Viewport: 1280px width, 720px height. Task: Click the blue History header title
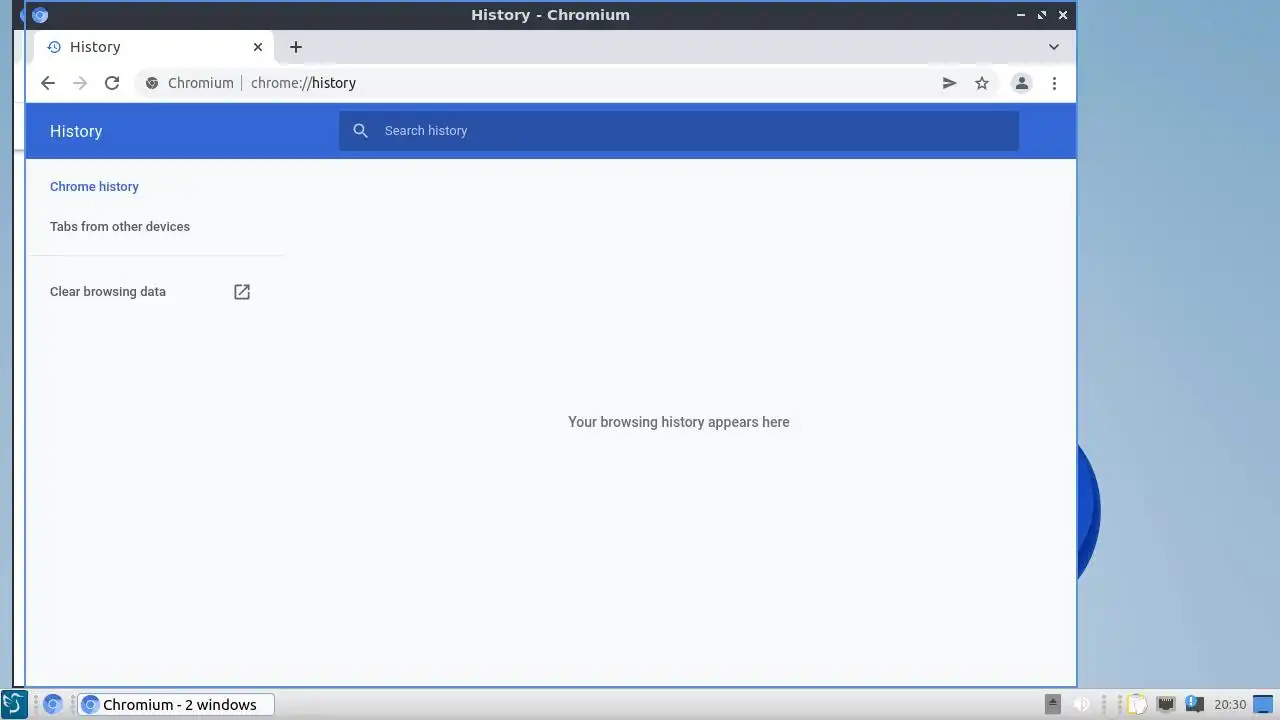(x=76, y=131)
